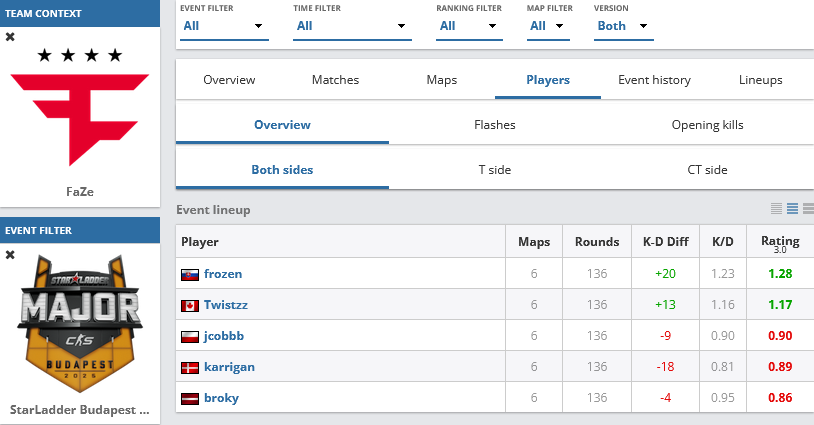The image size is (814, 425).
Task: Click frozen's K-D Diff value +20
Action: click(666, 274)
